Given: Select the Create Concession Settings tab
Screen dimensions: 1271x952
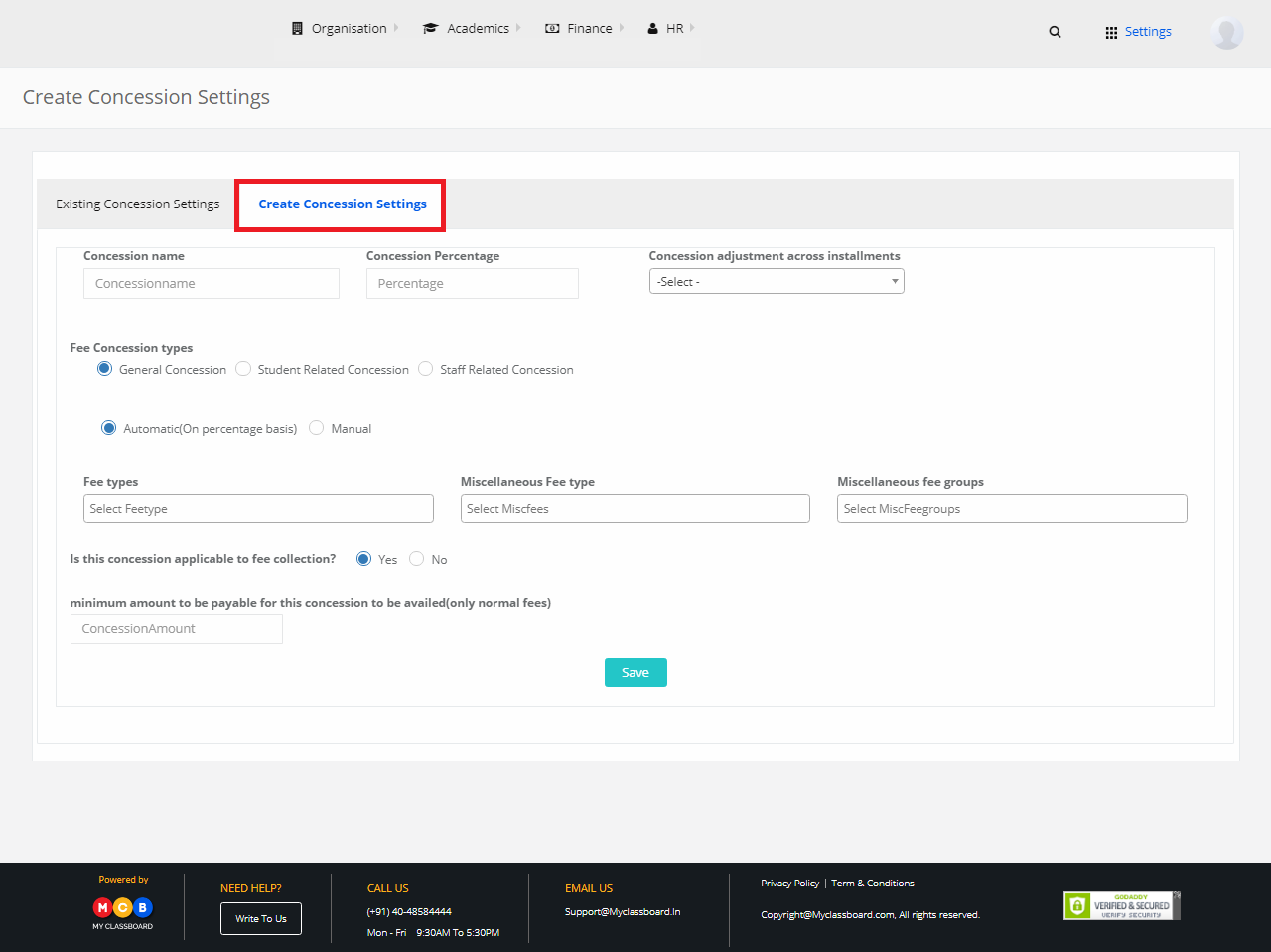Looking at the screenshot, I should pyautogui.click(x=341, y=204).
